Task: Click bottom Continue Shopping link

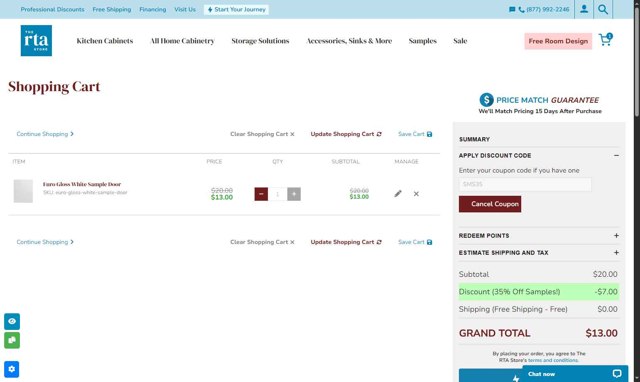Action: 45,242
